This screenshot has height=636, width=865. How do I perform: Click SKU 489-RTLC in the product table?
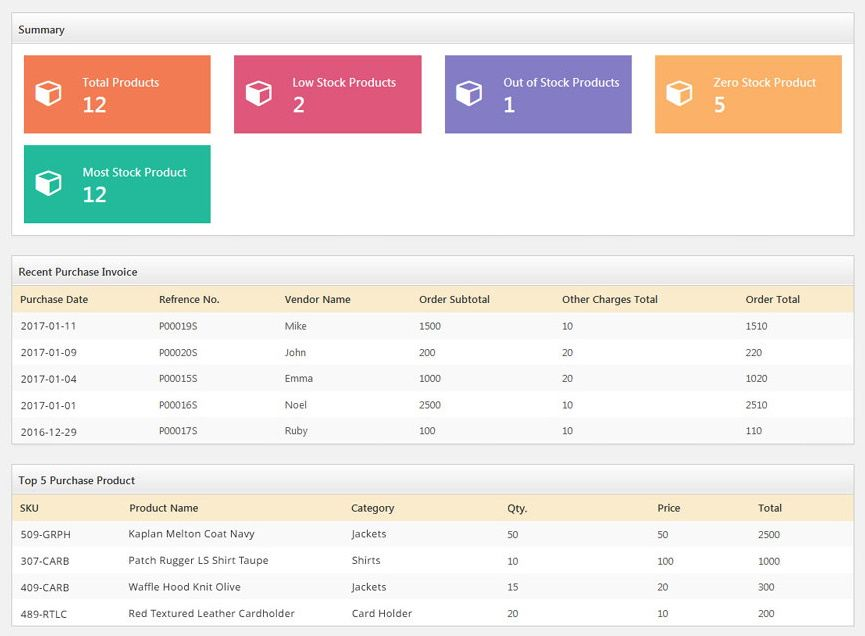tap(45, 613)
